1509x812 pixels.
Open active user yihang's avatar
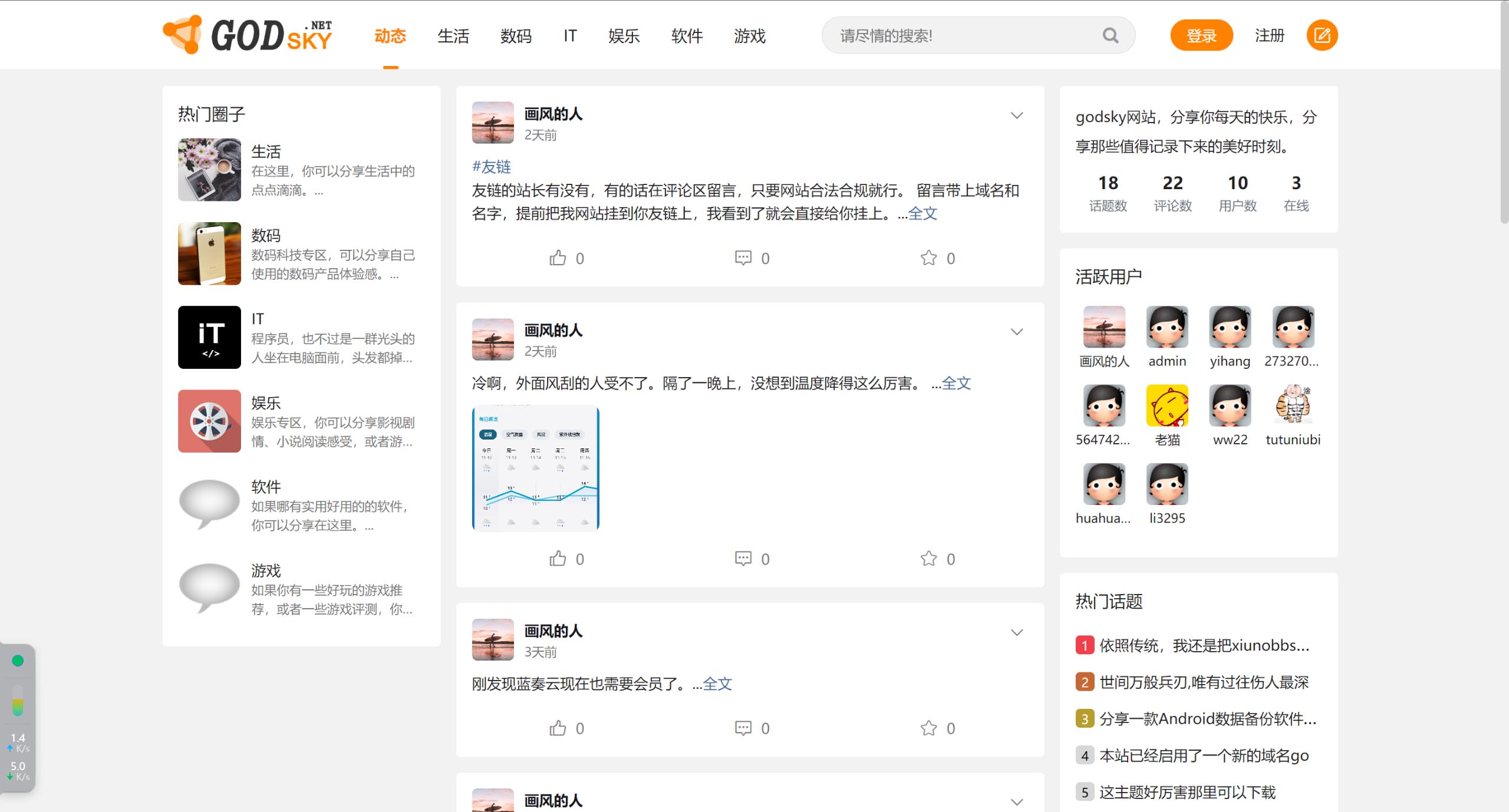click(x=1230, y=327)
